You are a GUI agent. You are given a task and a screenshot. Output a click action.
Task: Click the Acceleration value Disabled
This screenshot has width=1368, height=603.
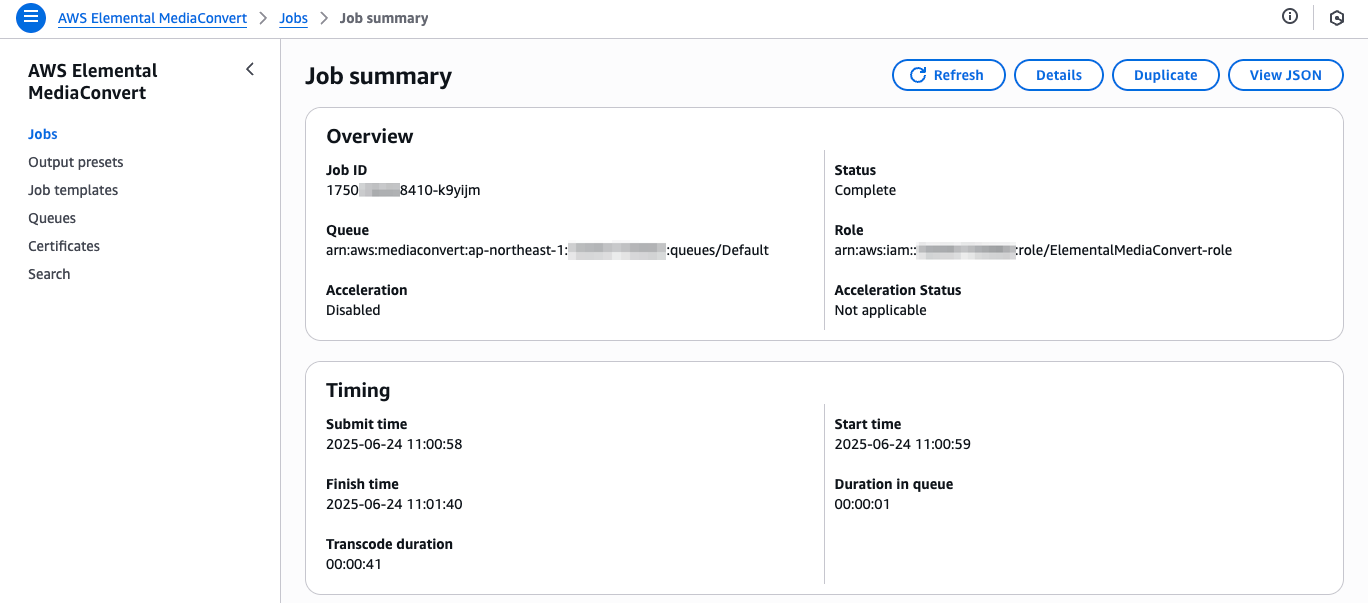click(353, 310)
